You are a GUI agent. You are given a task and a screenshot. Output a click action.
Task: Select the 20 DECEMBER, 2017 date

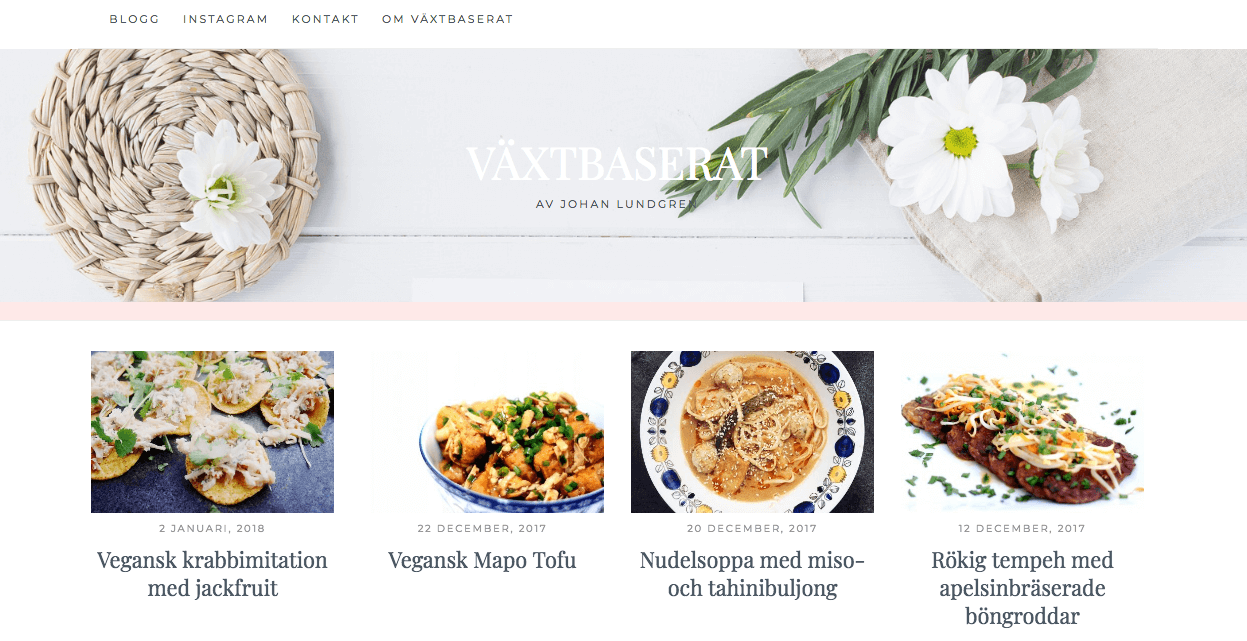[752, 528]
